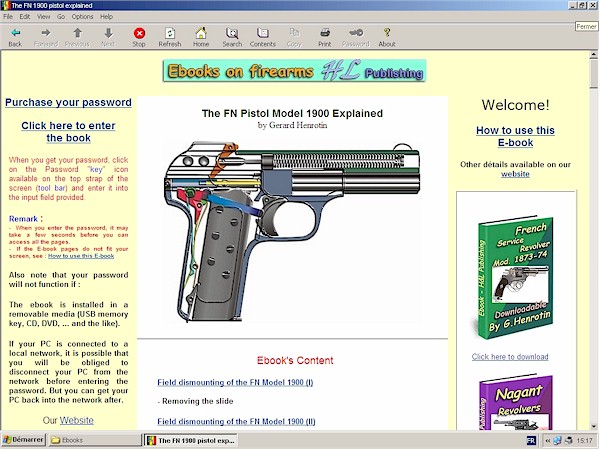600x450 pixels.
Task: Click the Copy toolbar icon
Action: click(x=294, y=33)
